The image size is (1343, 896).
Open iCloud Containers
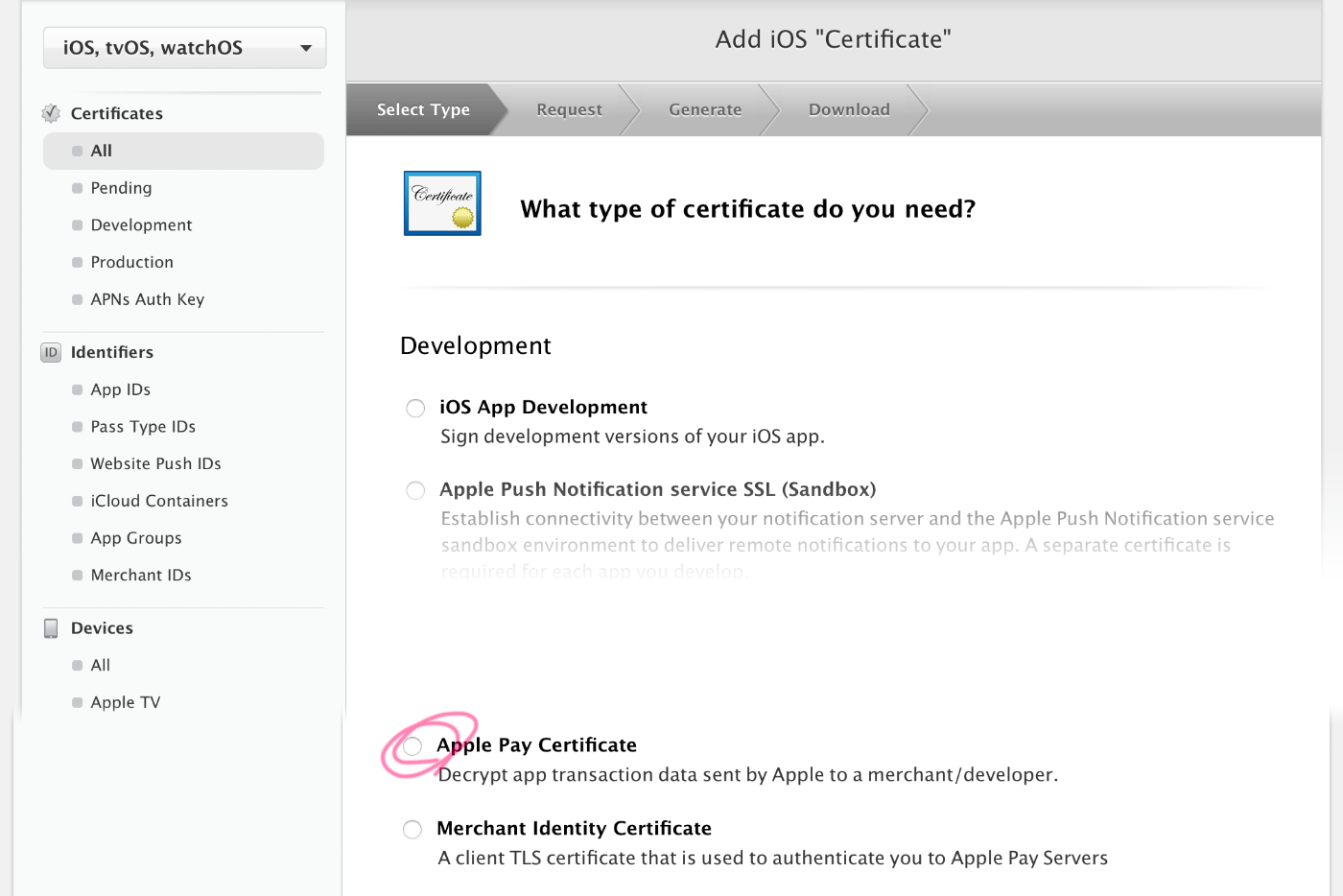click(x=159, y=501)
